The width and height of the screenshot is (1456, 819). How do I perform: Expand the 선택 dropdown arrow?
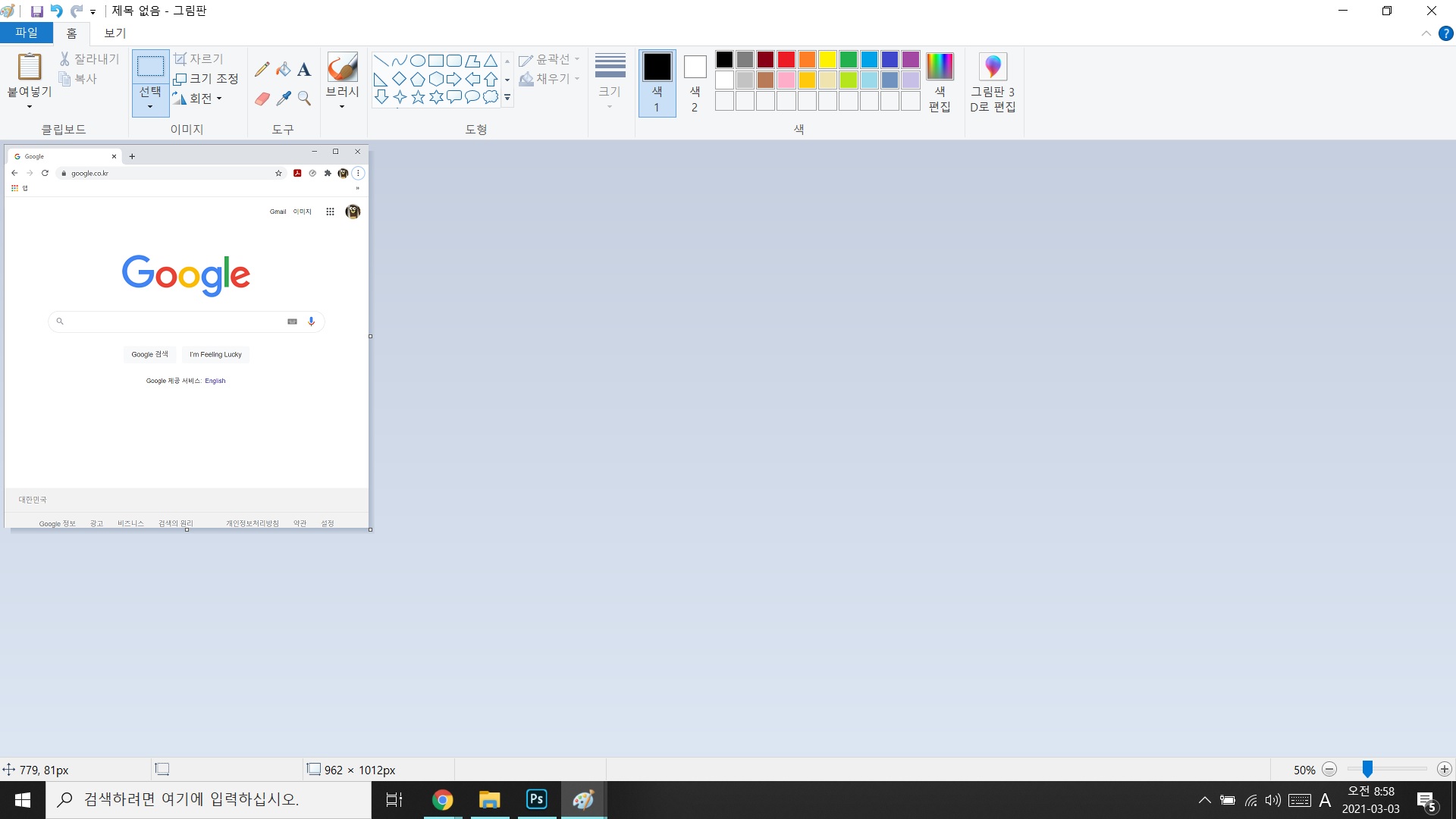(150, 107)
